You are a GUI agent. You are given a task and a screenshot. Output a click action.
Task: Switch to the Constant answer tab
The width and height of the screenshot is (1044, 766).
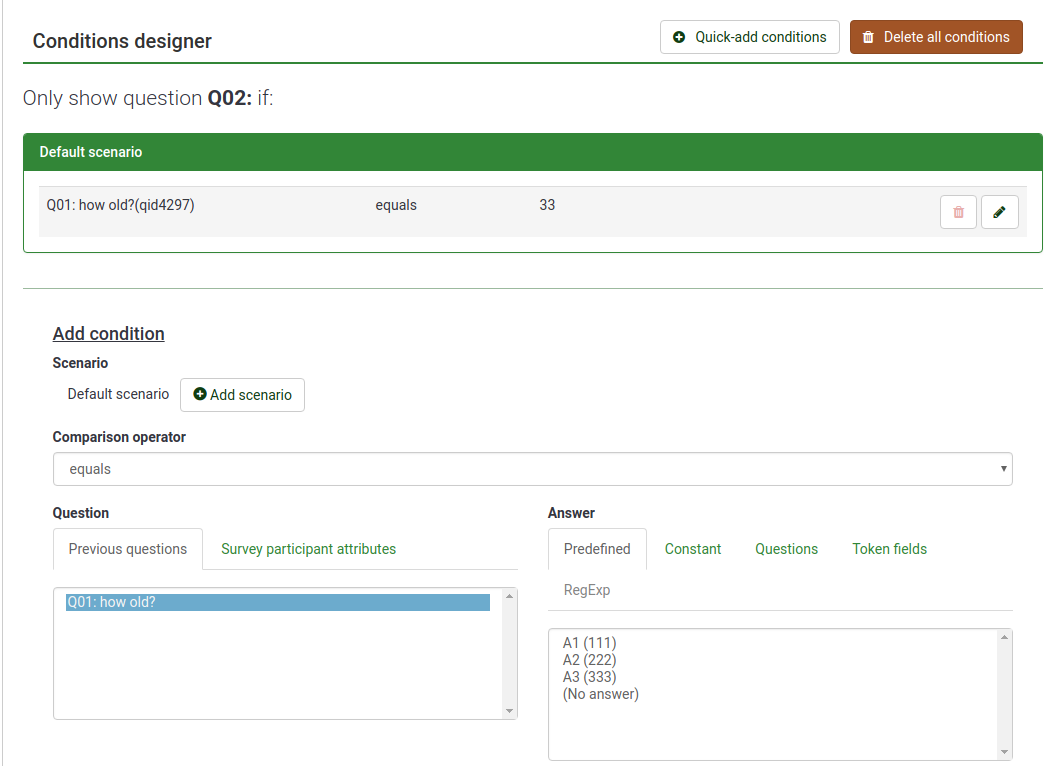(693, 549)
